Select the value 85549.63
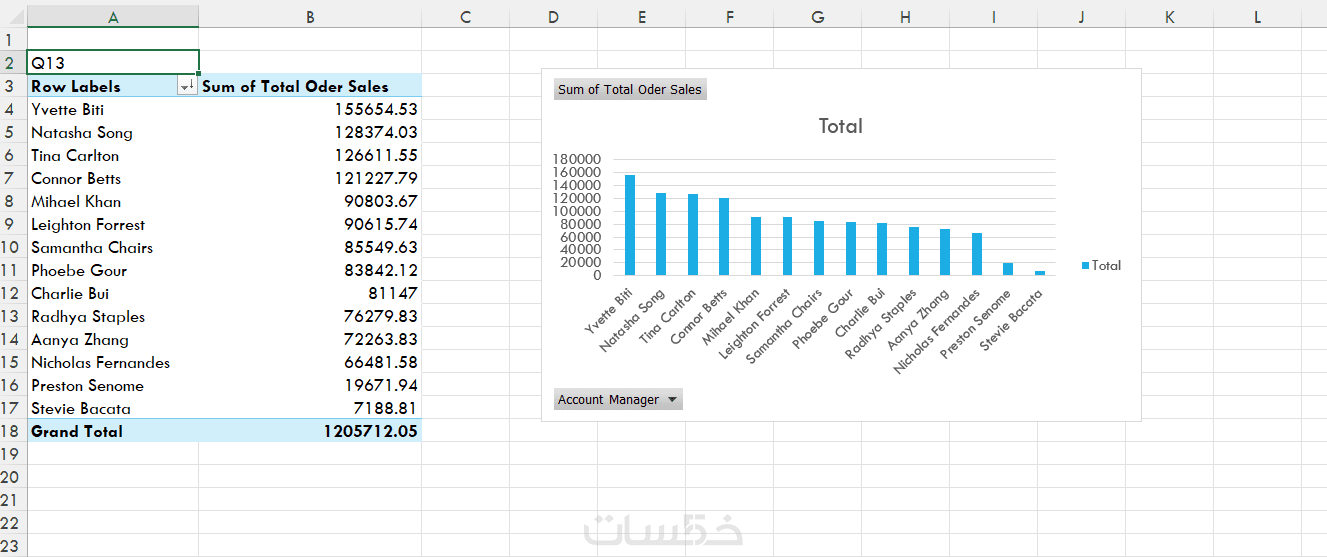1327x557 pixels. [x=310, y=247]
